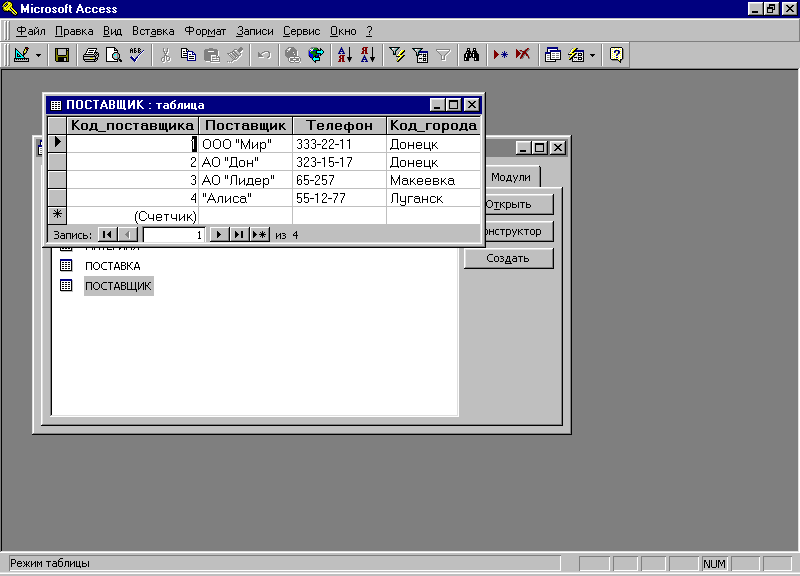Click the Copy icon
Screen dimensions: 800x576
coord(188,55)
